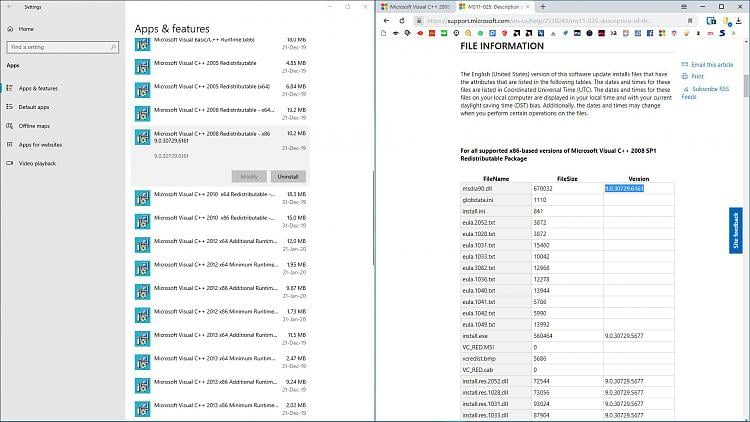Open browser downloads arrow icon

click(x=739, y=21)
